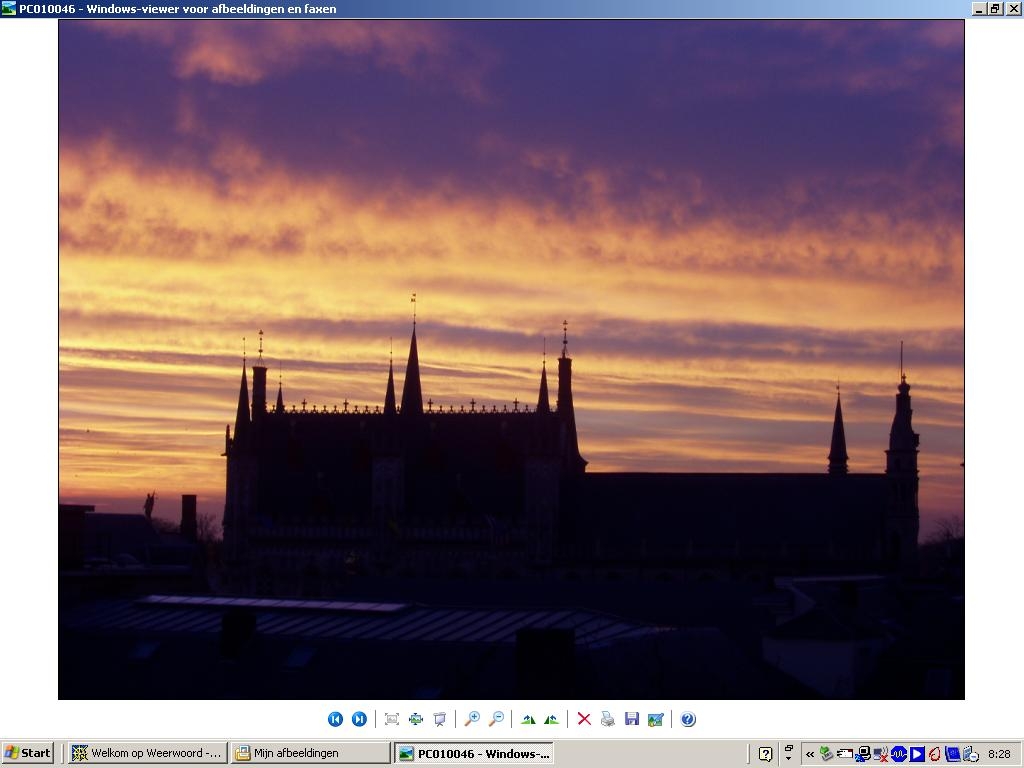Show image at actual size
This screenshot has width=1024, height=768.
pos(416,719)
